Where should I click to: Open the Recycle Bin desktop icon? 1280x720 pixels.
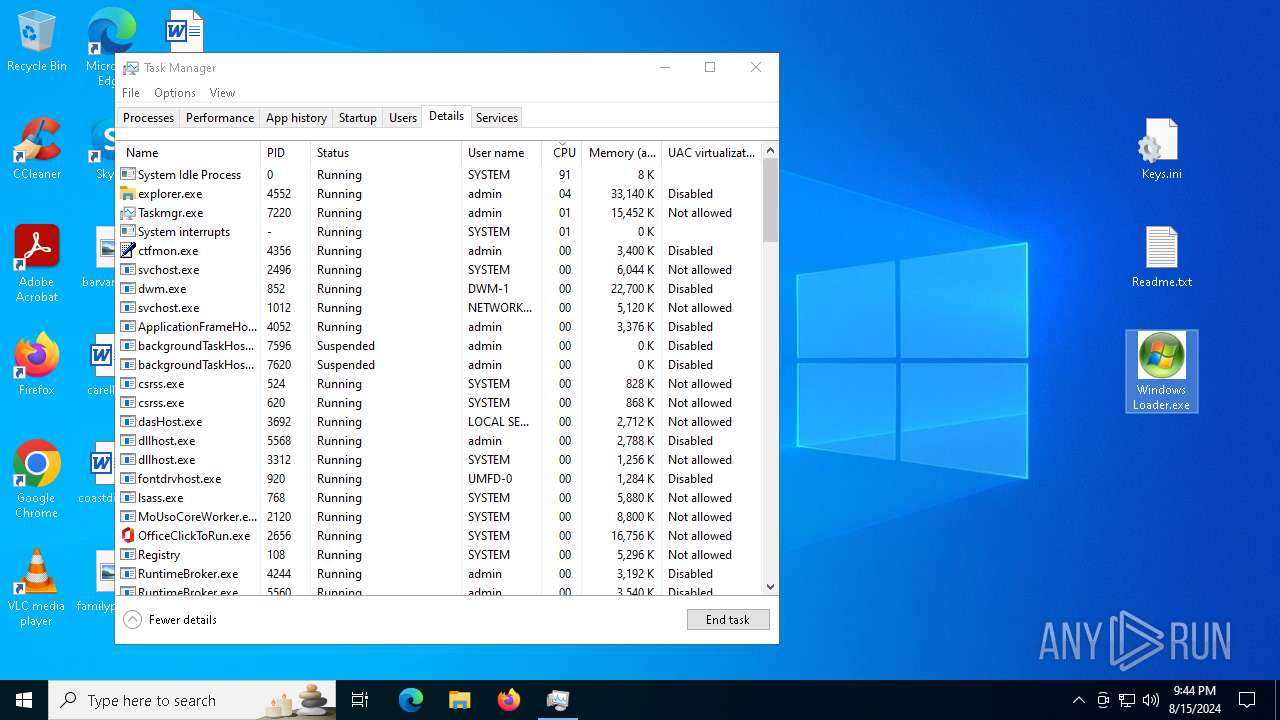coord(36,41)
